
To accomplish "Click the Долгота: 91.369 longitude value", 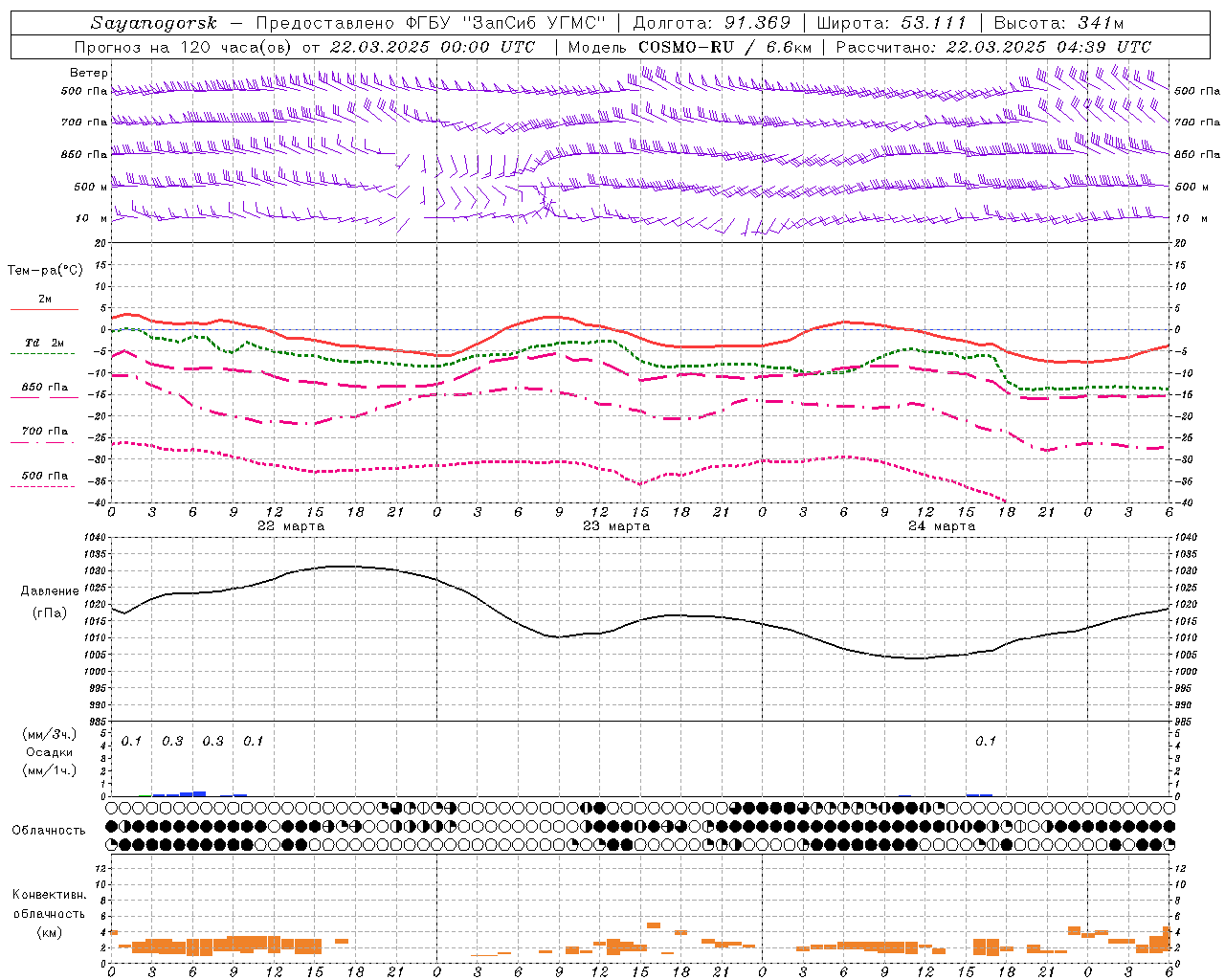I will click(712, 23).
